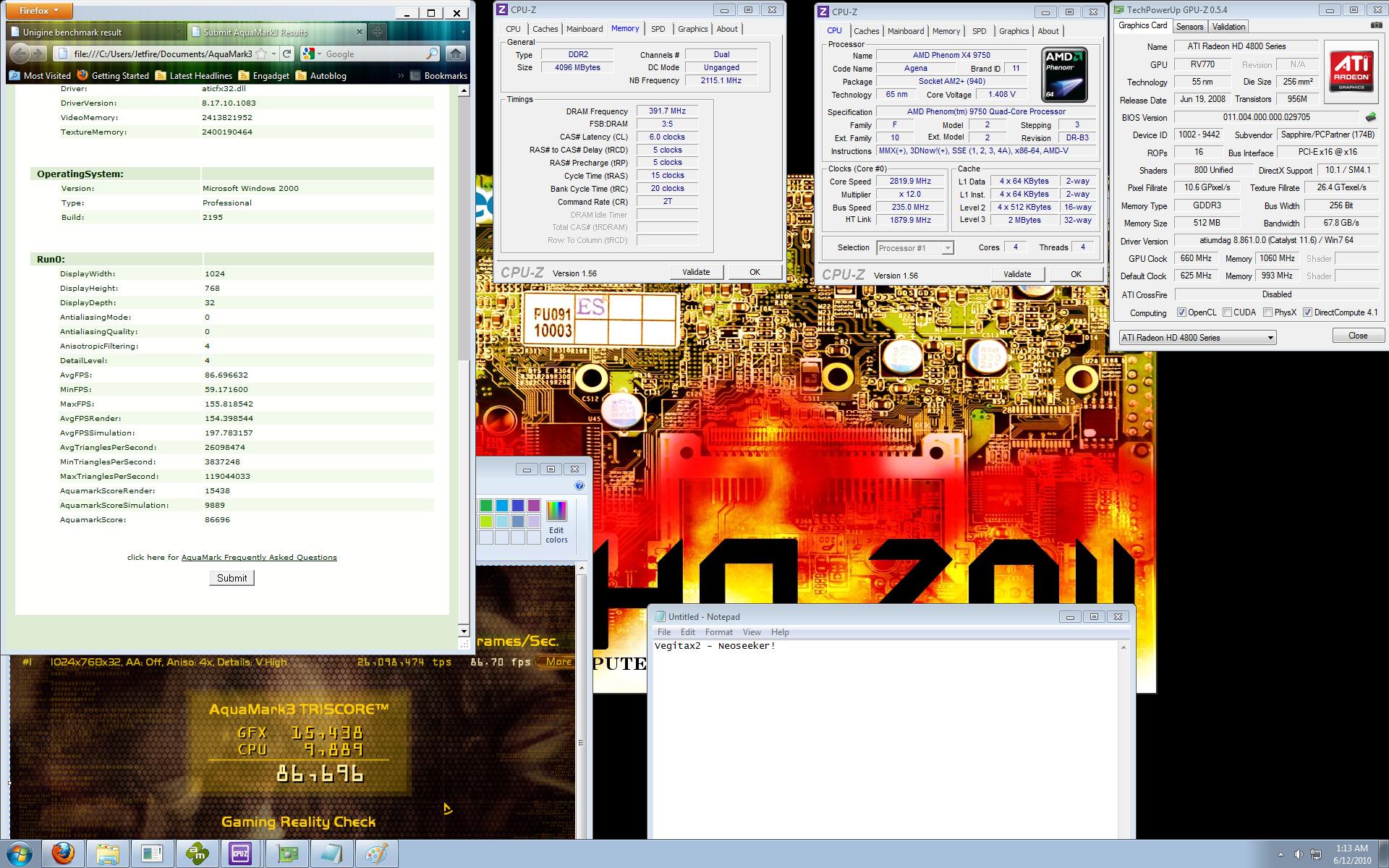Viewport: 1389px width, 868px height.
Task: Open a new Firefox tab
Action: (378, 32)
